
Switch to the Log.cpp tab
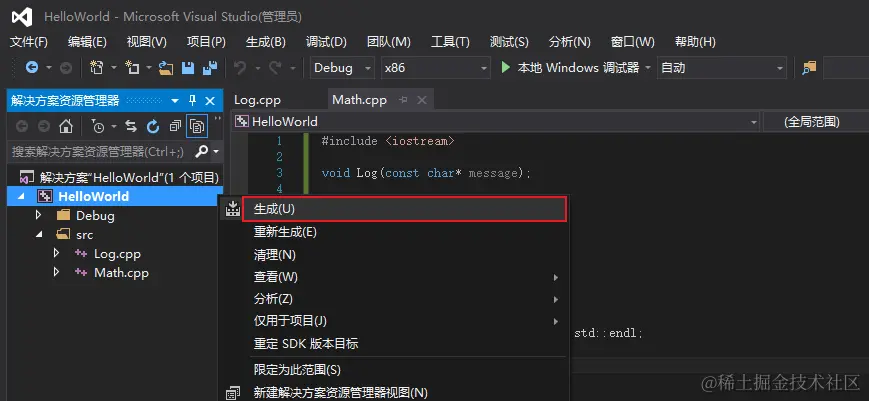tap(257, 100)
